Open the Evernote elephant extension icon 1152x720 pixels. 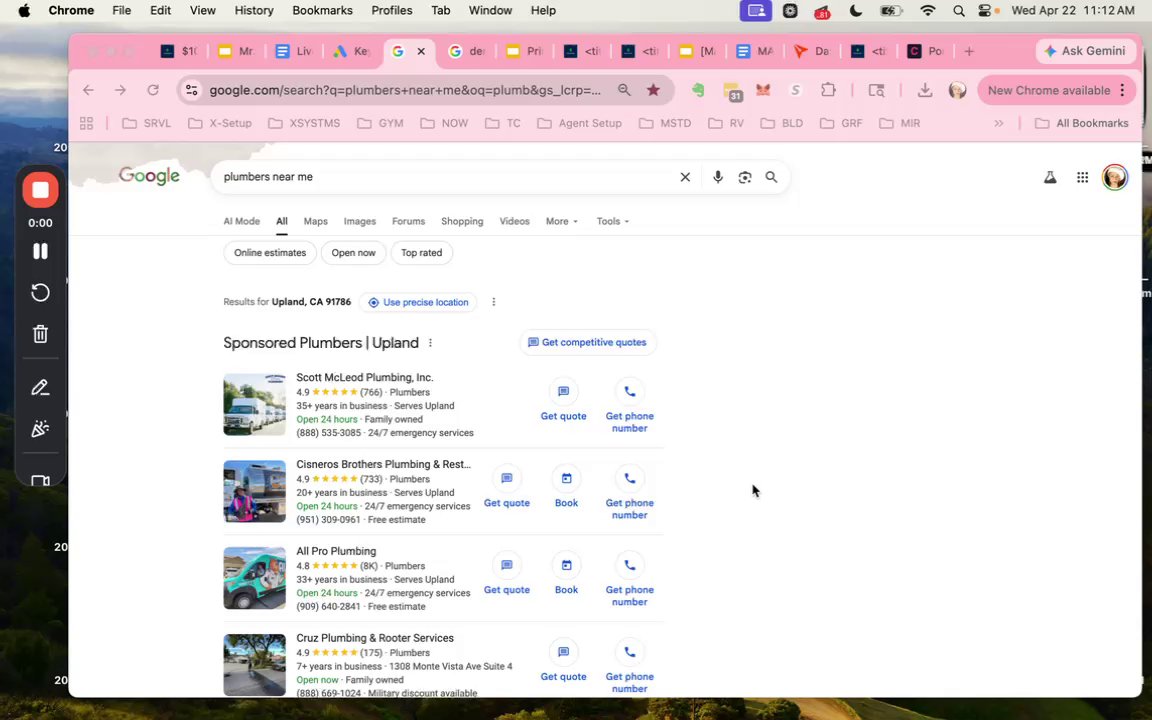click(698, 90)
